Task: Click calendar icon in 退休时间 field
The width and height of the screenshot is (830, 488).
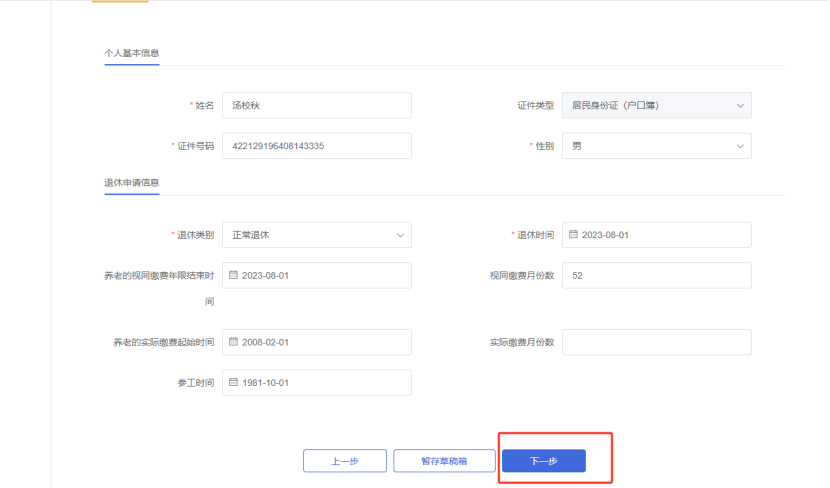Action: 573,234
